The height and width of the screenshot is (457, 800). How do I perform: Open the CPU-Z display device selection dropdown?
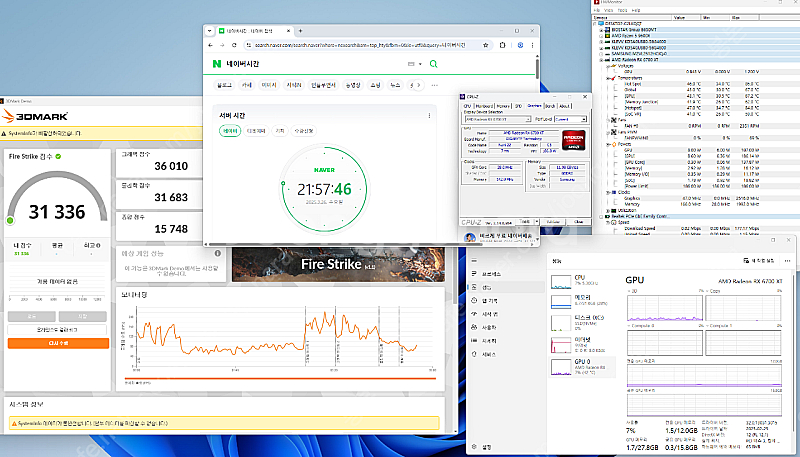pyautogui.click(x=500, y=120)
